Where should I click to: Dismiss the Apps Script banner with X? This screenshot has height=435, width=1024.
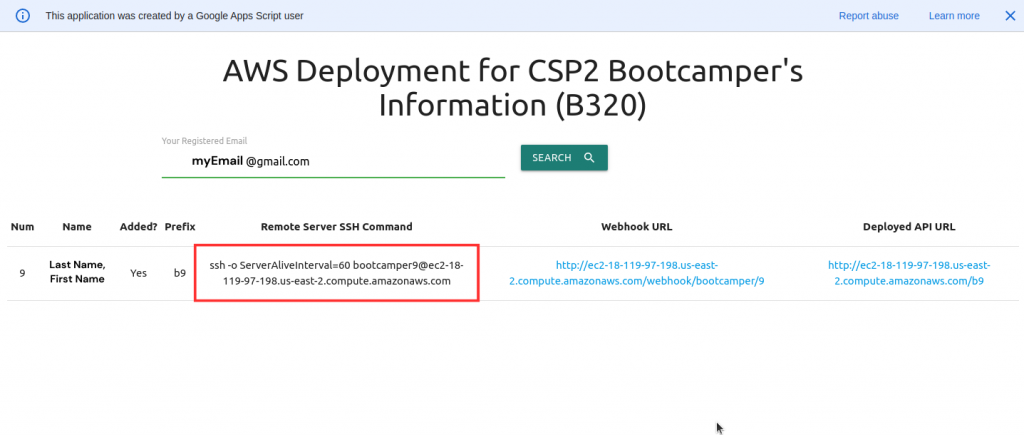pyautogui.click(x=1010, y=16)
